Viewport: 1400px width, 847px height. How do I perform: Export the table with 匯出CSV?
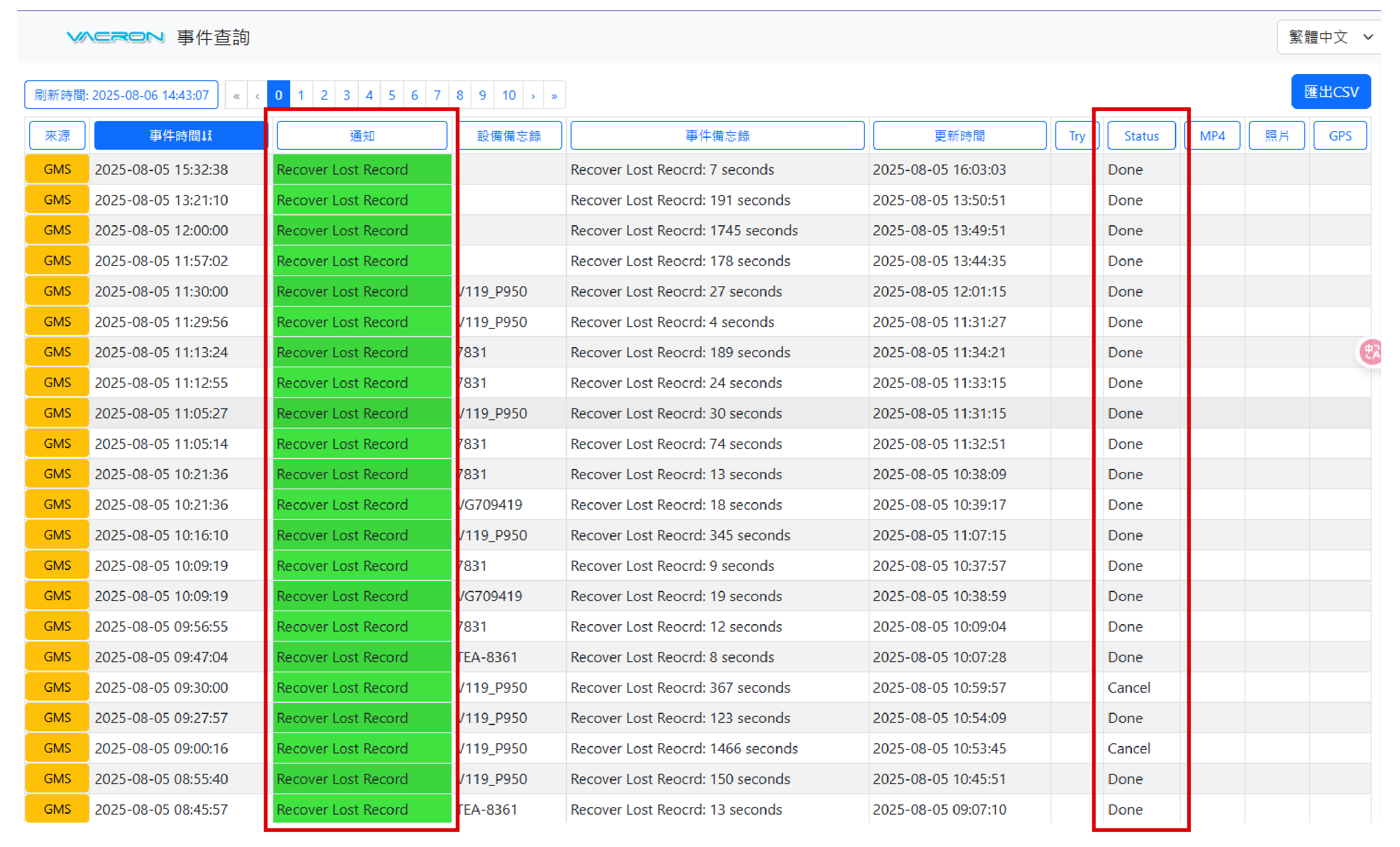(1331, 92)
